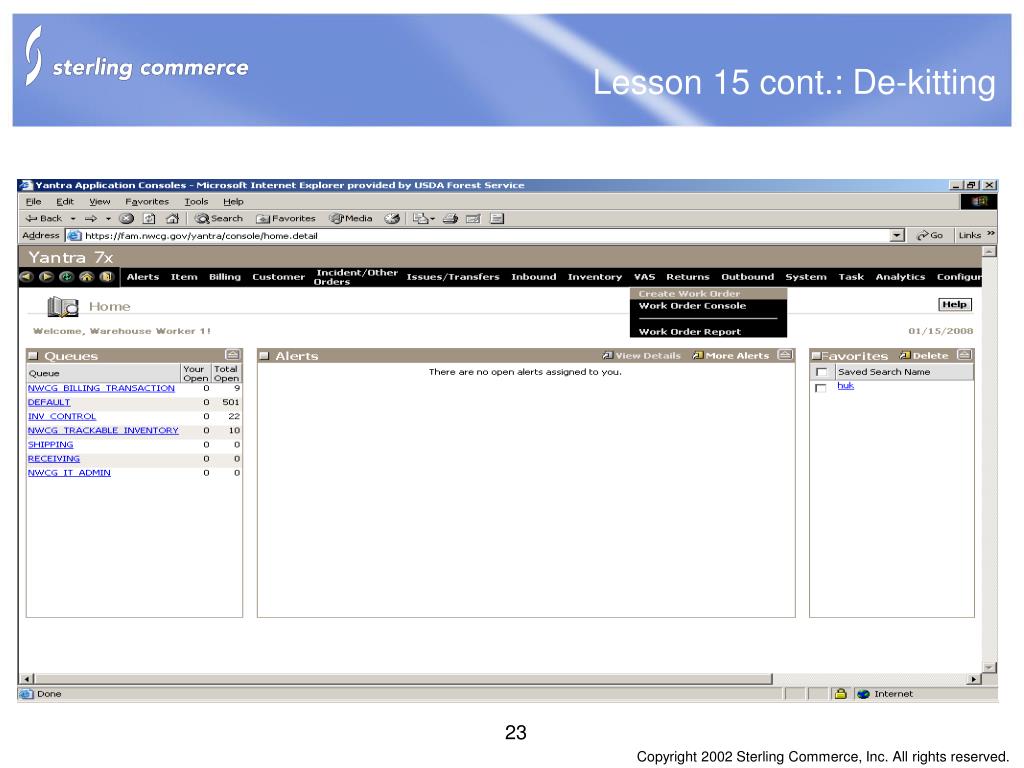Open the Forward history dropdown arrow
The image size is (1024, 768).
pyautogui.click(x=108, y=219)
